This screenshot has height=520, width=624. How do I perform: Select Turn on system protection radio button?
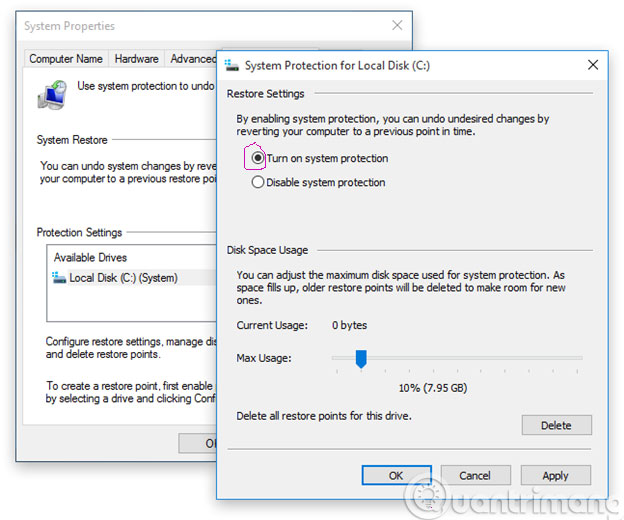pos(258,158)
